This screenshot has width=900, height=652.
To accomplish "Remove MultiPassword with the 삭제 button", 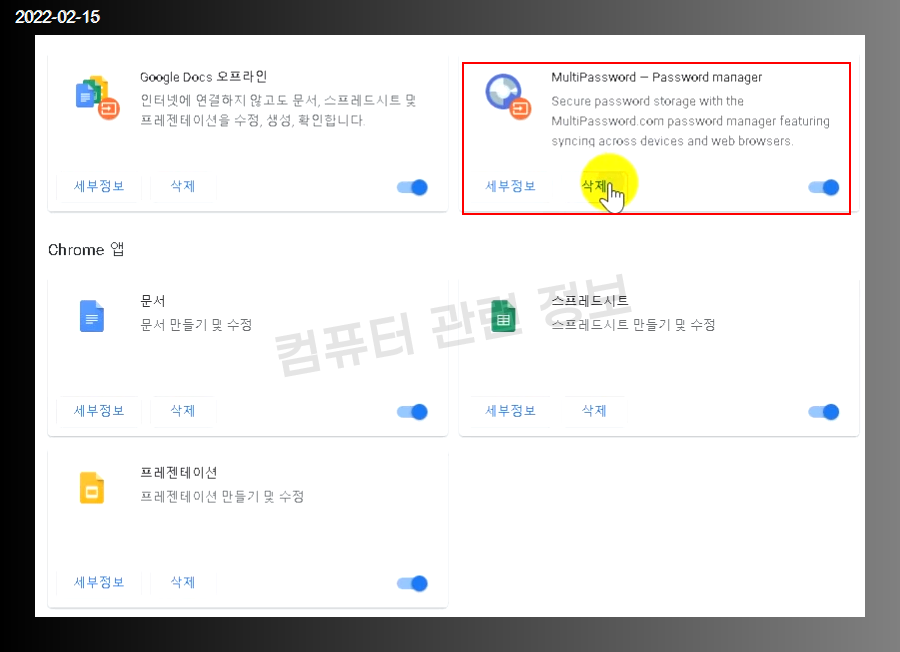I will (x=594, y=186).
